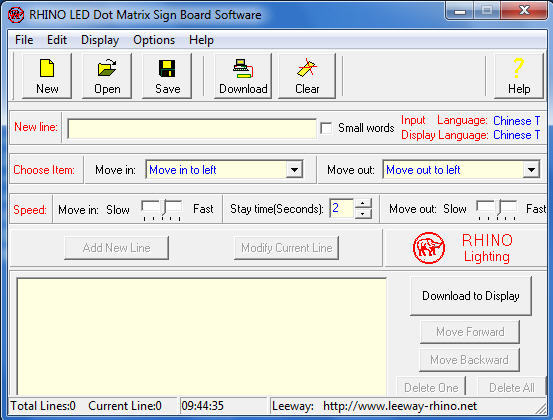Open a file with the Open folder icon

pyautogui.click(x=107, y=67)
